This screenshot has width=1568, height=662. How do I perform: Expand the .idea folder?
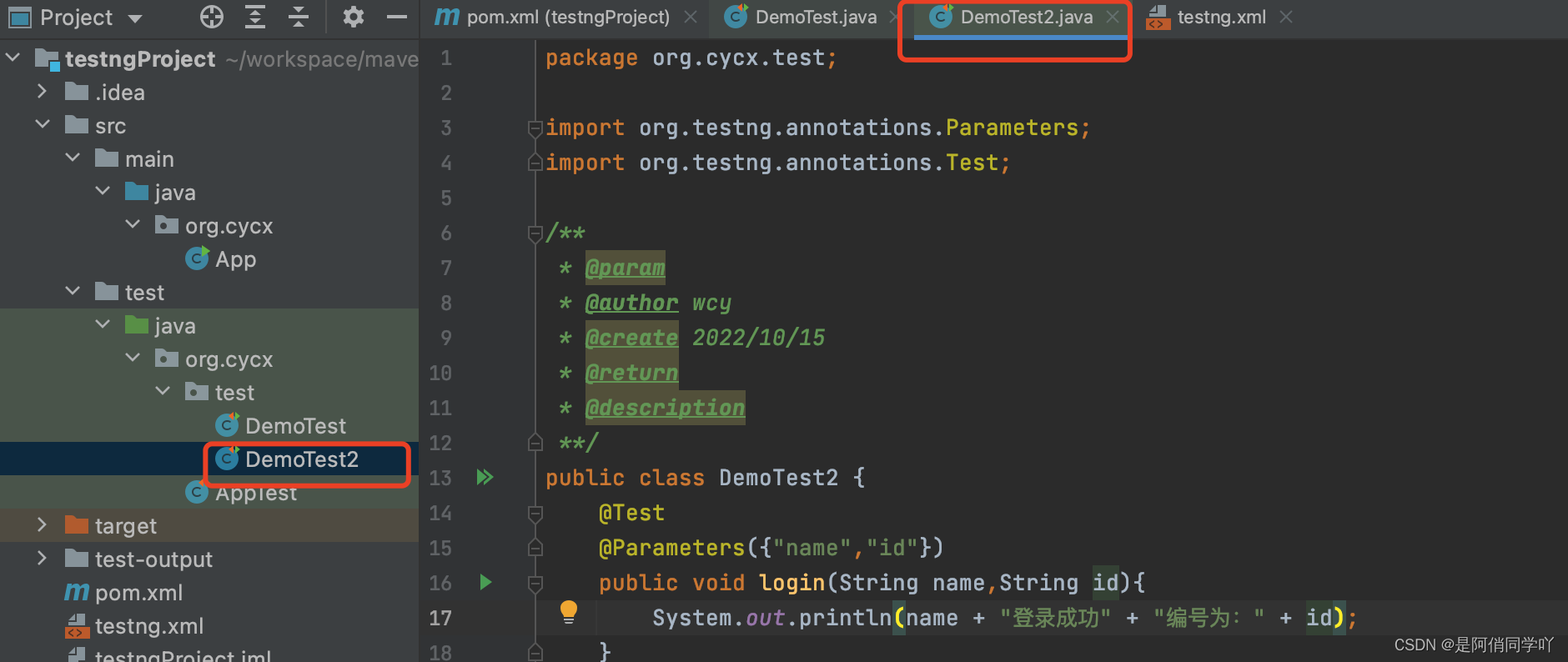[43, 92]
